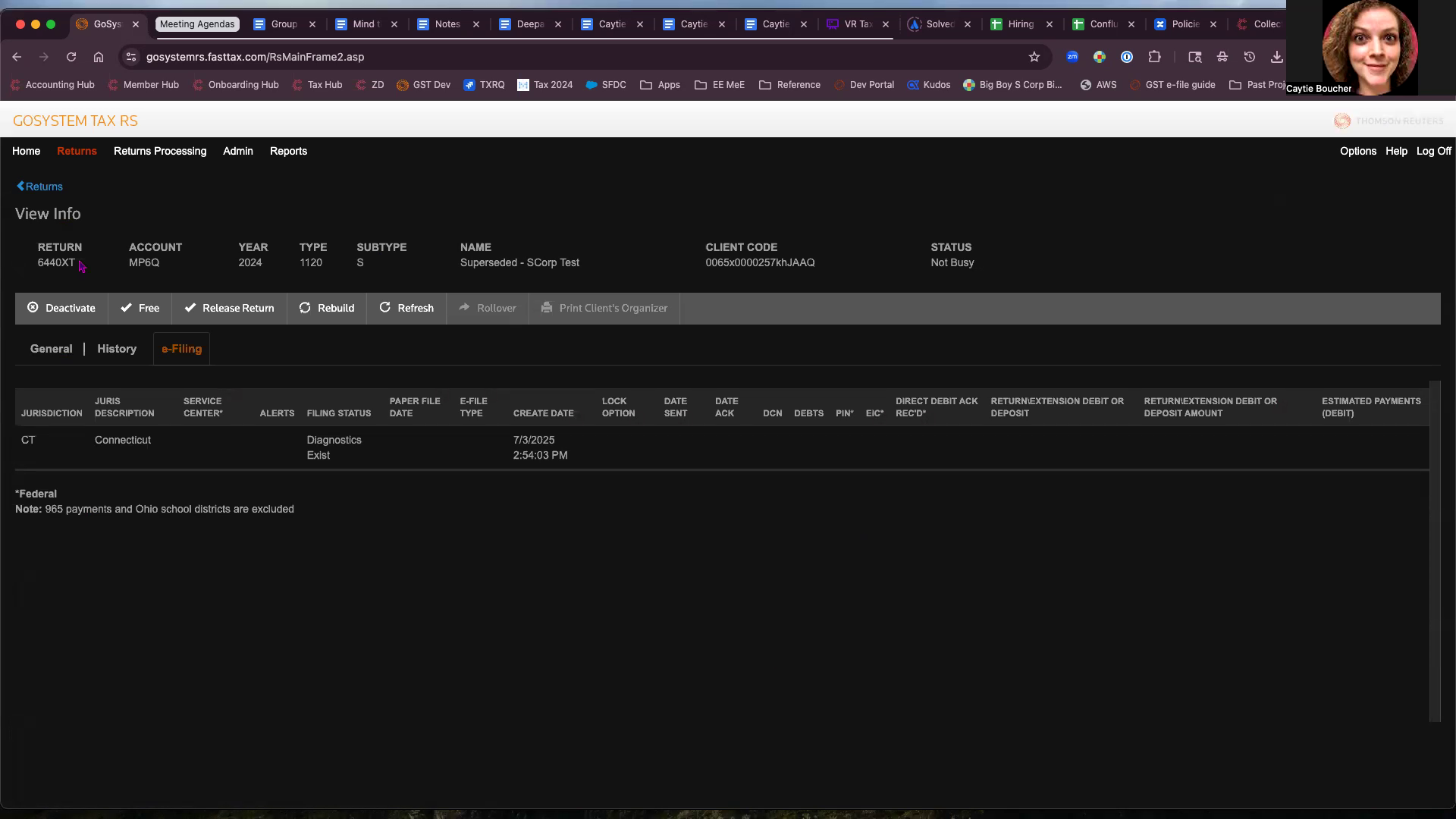
Task: Click the Free return button
Action: 140,309
